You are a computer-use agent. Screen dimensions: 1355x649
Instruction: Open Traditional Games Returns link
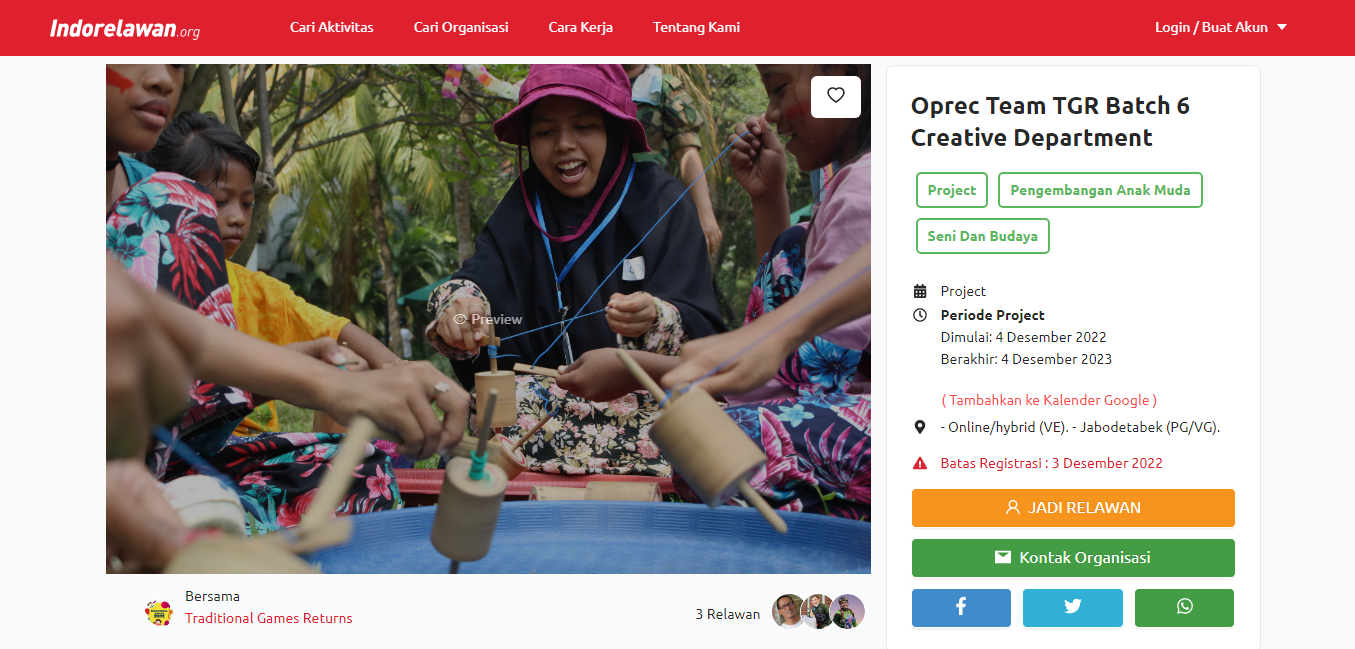point(269,618)
